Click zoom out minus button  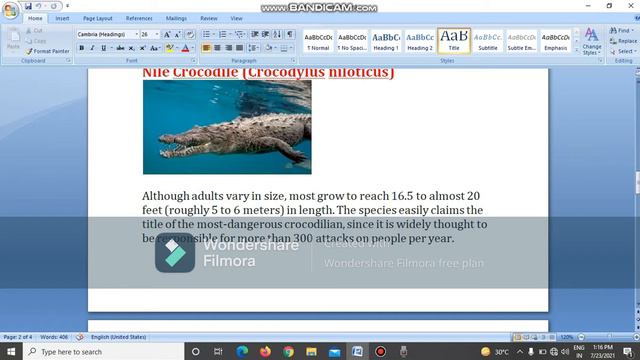point(581,337)
